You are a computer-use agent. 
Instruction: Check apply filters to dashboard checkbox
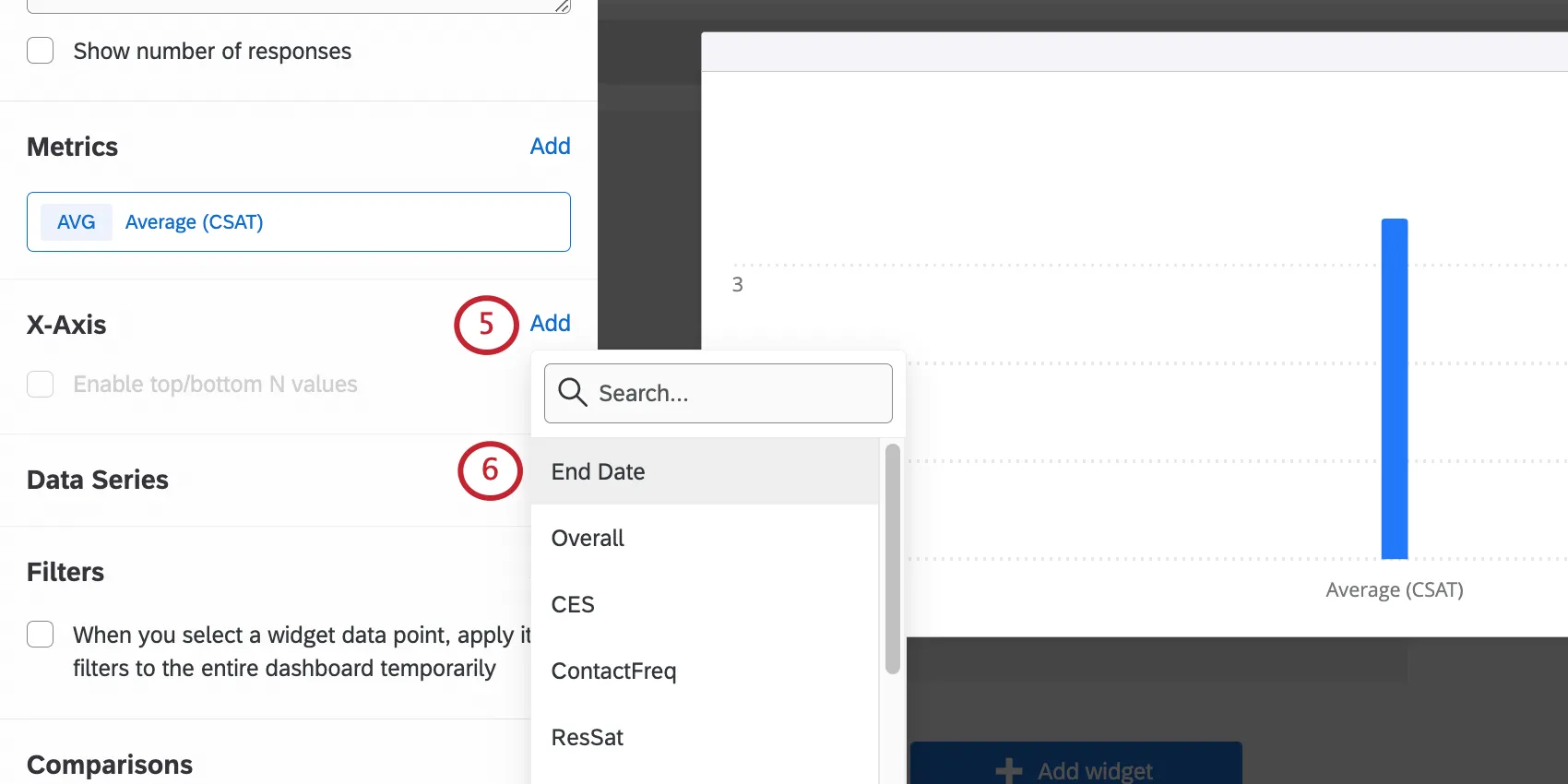tap(41, 635)
